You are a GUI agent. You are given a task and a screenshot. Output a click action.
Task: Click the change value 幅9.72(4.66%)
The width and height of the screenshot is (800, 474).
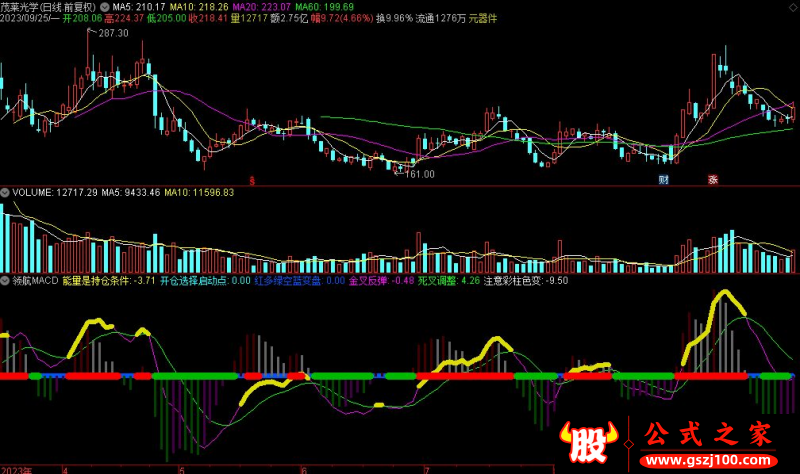pyautogui.click(x=342, y=19)
